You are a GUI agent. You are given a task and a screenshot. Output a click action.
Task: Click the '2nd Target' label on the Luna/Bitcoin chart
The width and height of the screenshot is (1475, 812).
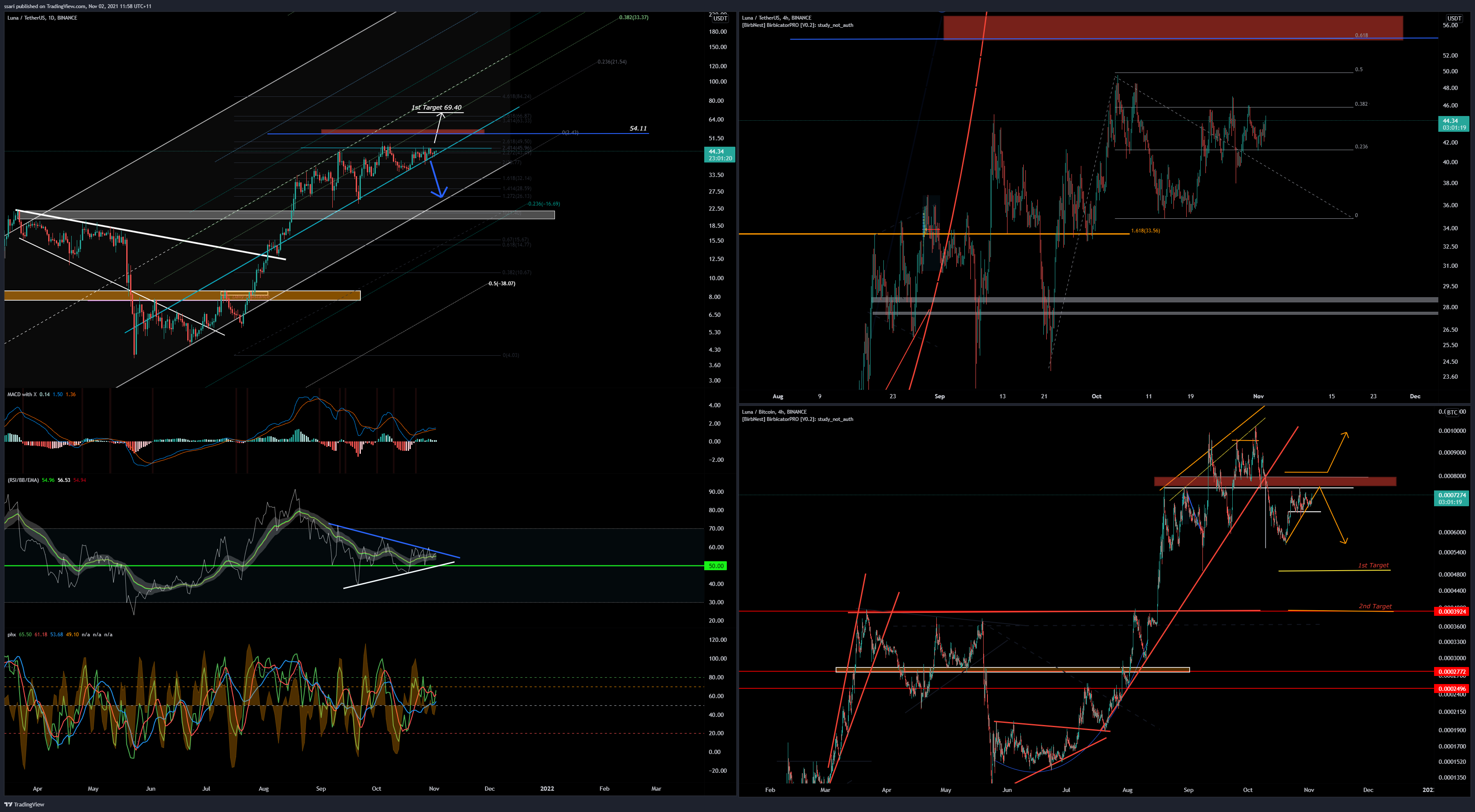point(1375,606)
